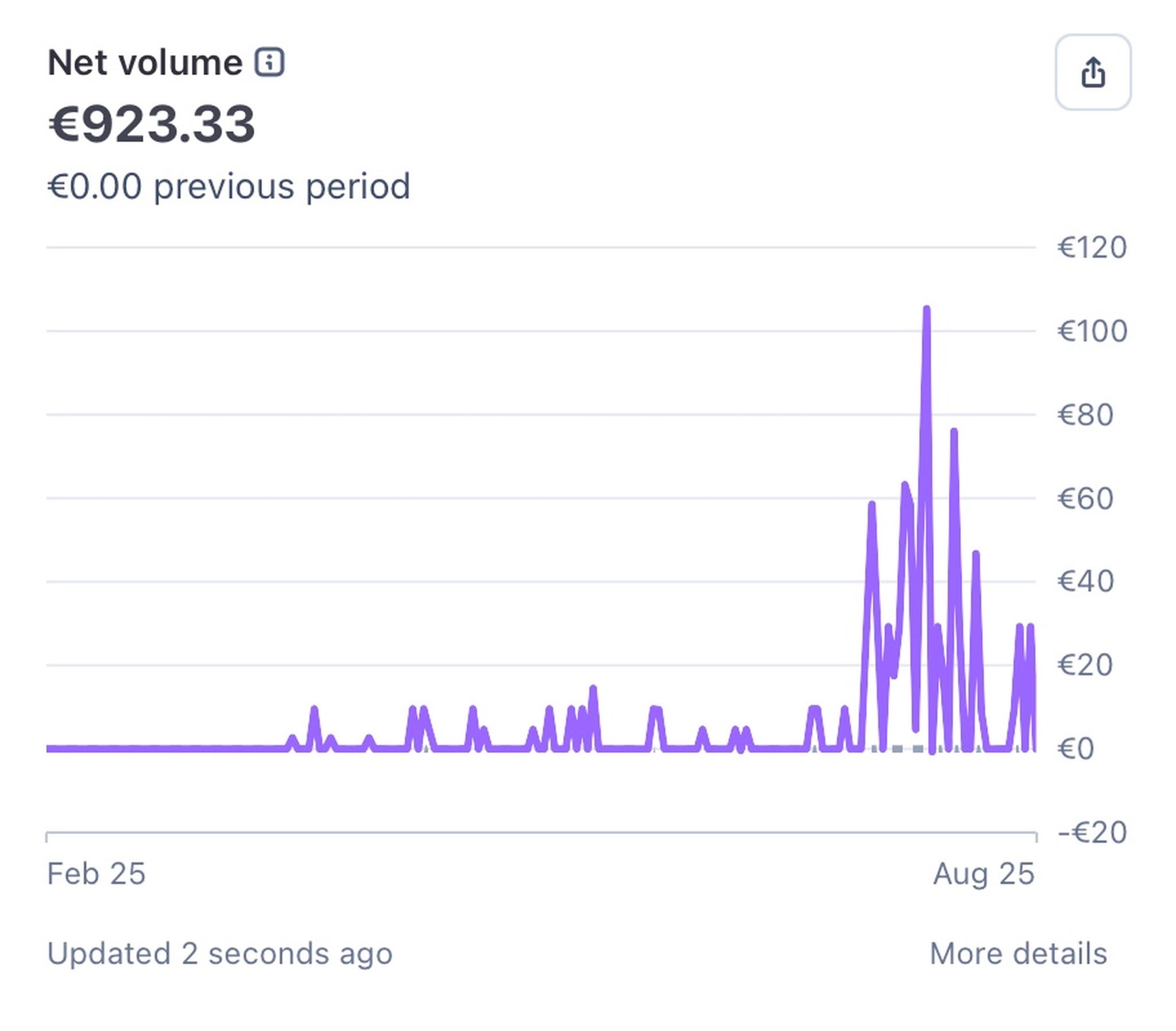Select the Aug 25 axis label

(x=984, y=874)
